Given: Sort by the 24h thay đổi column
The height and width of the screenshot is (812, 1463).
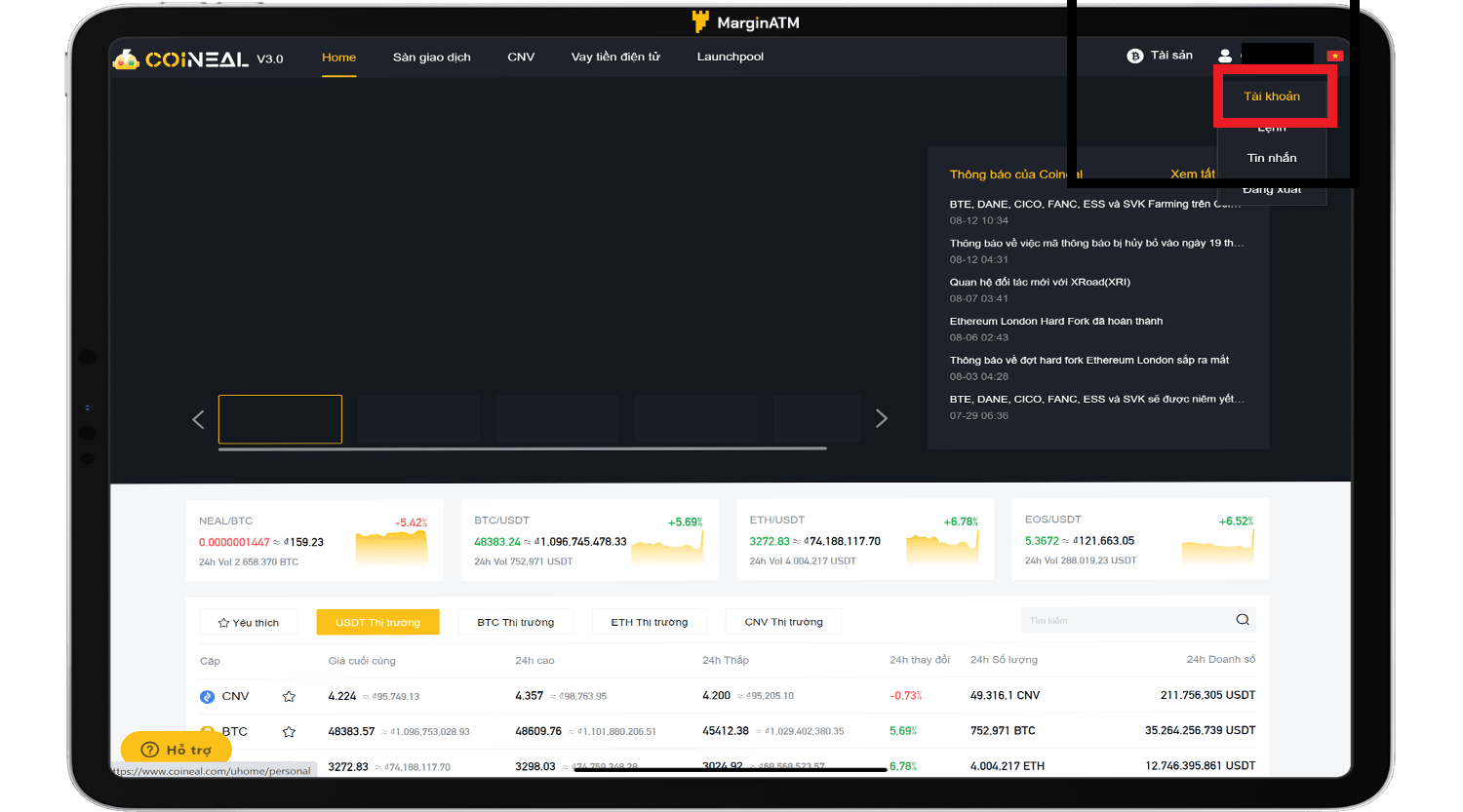Looking at the screenshot, I should 919,660.
